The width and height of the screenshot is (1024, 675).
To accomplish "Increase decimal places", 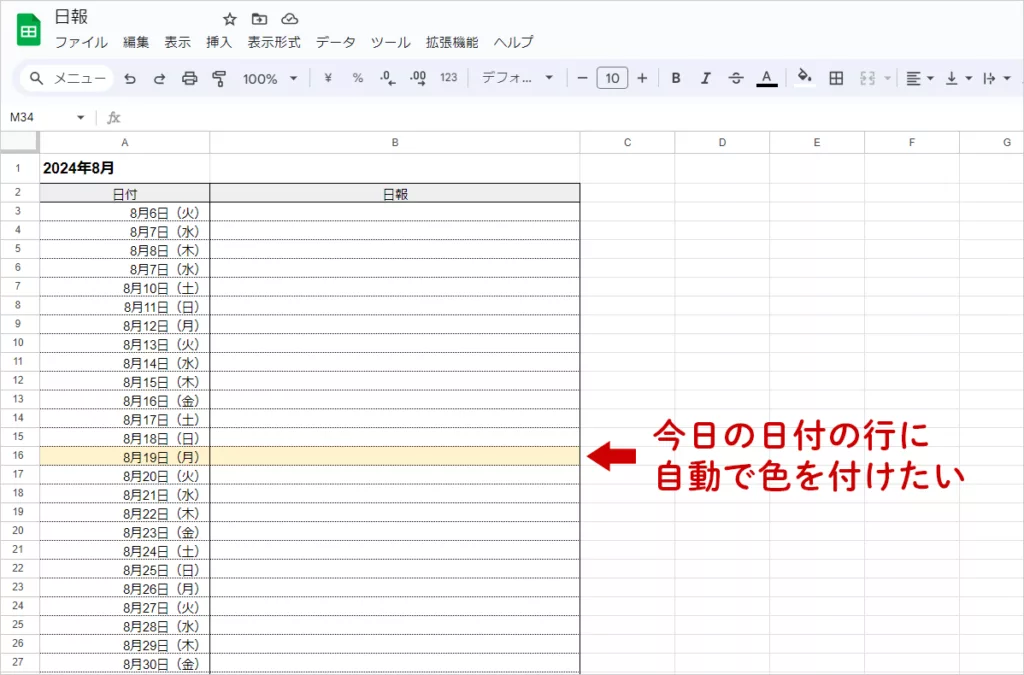I will (418, 78).
